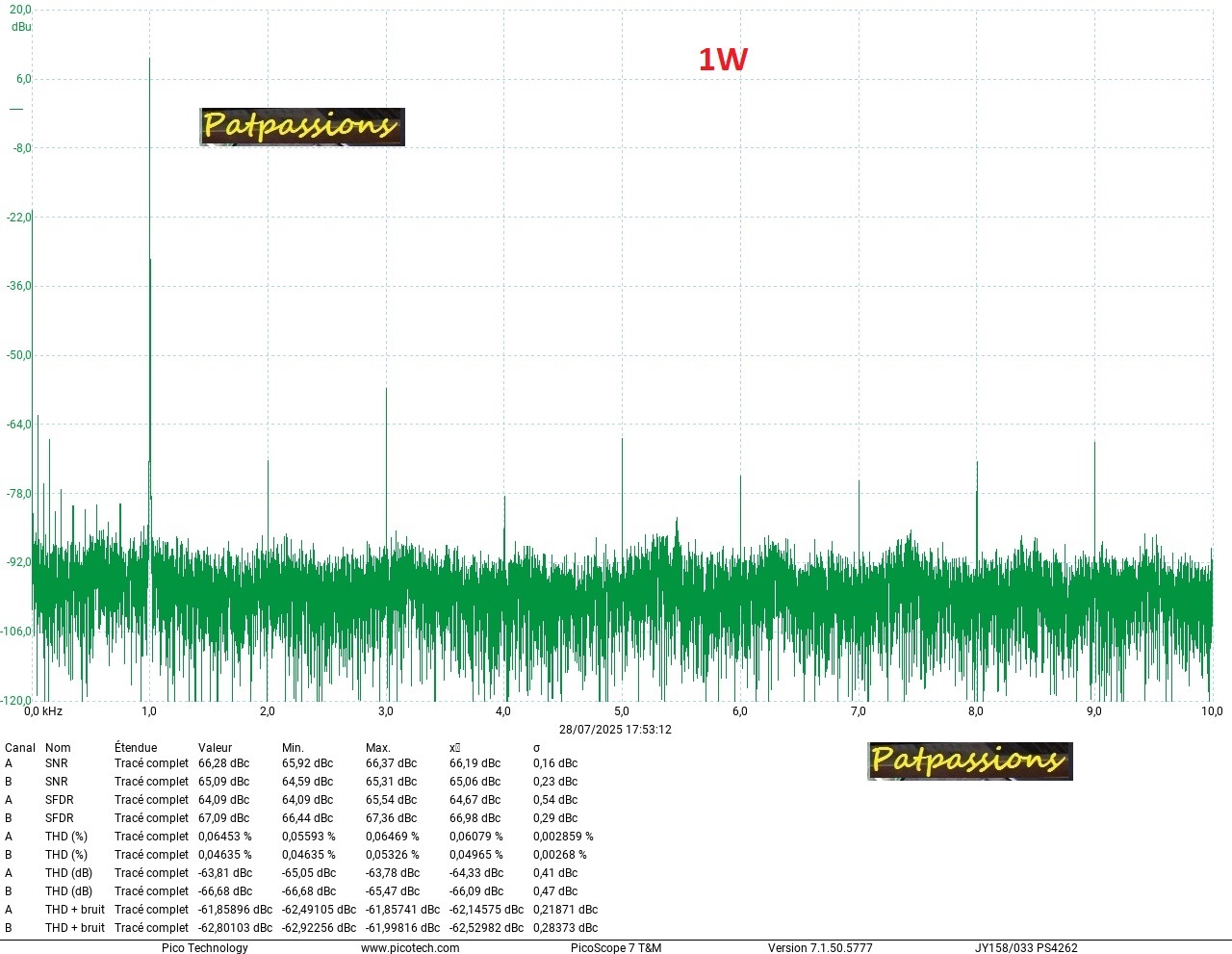Viewport: 1232px width, 954px height.
Task: Click the σ standard deviation column header
Action: (537, 748)
